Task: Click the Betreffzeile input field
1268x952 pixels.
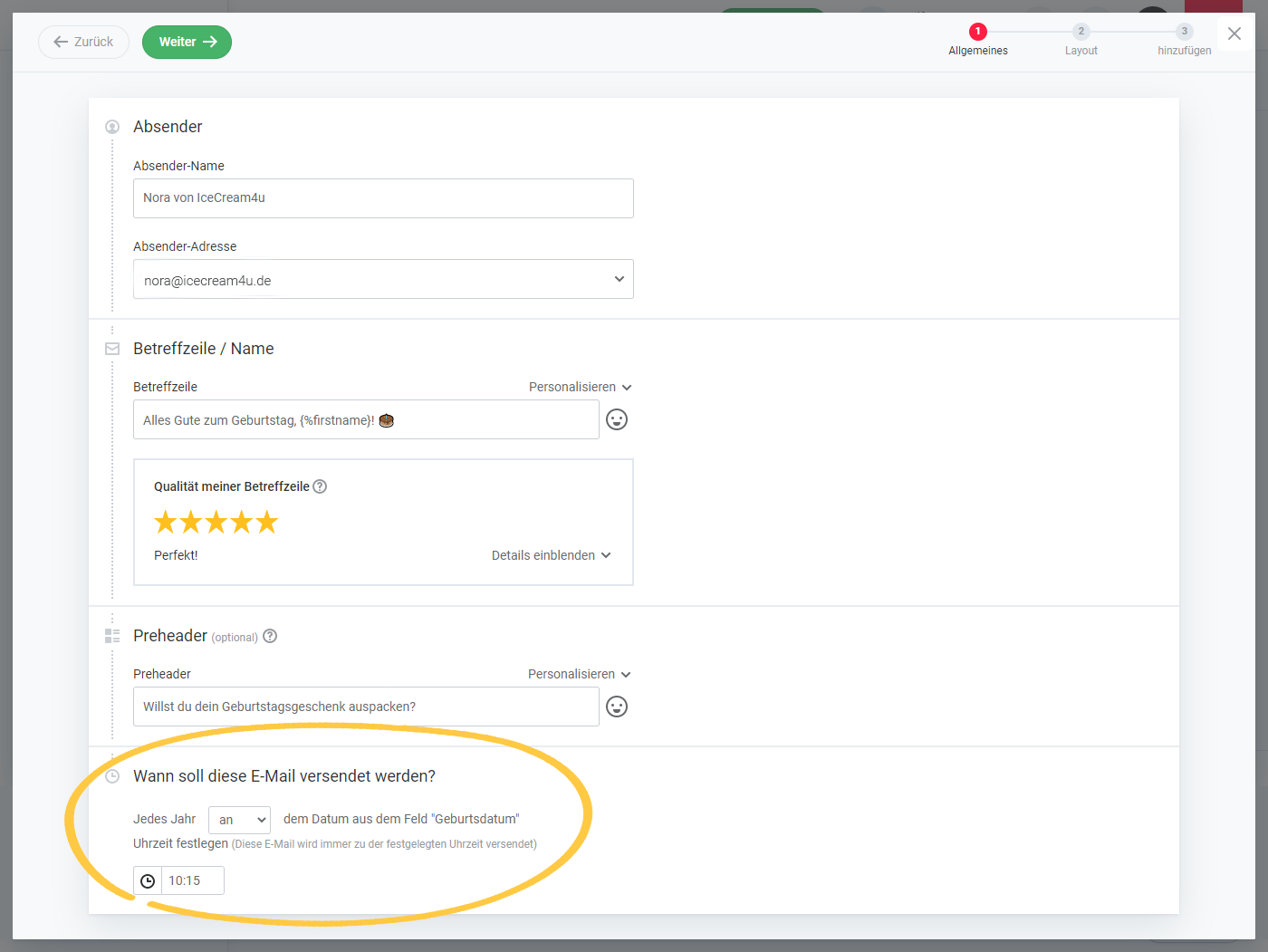Action: [366, 419]
